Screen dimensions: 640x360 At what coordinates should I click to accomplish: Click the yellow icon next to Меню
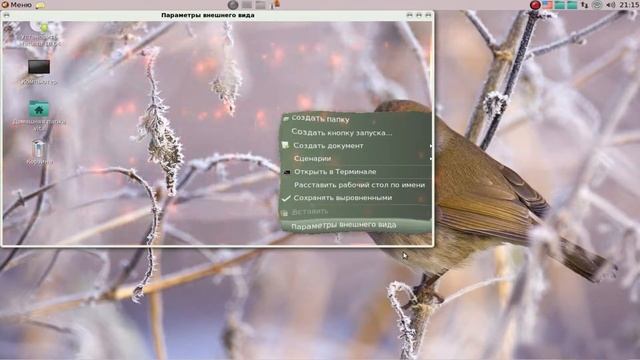(x=40, y=5)
